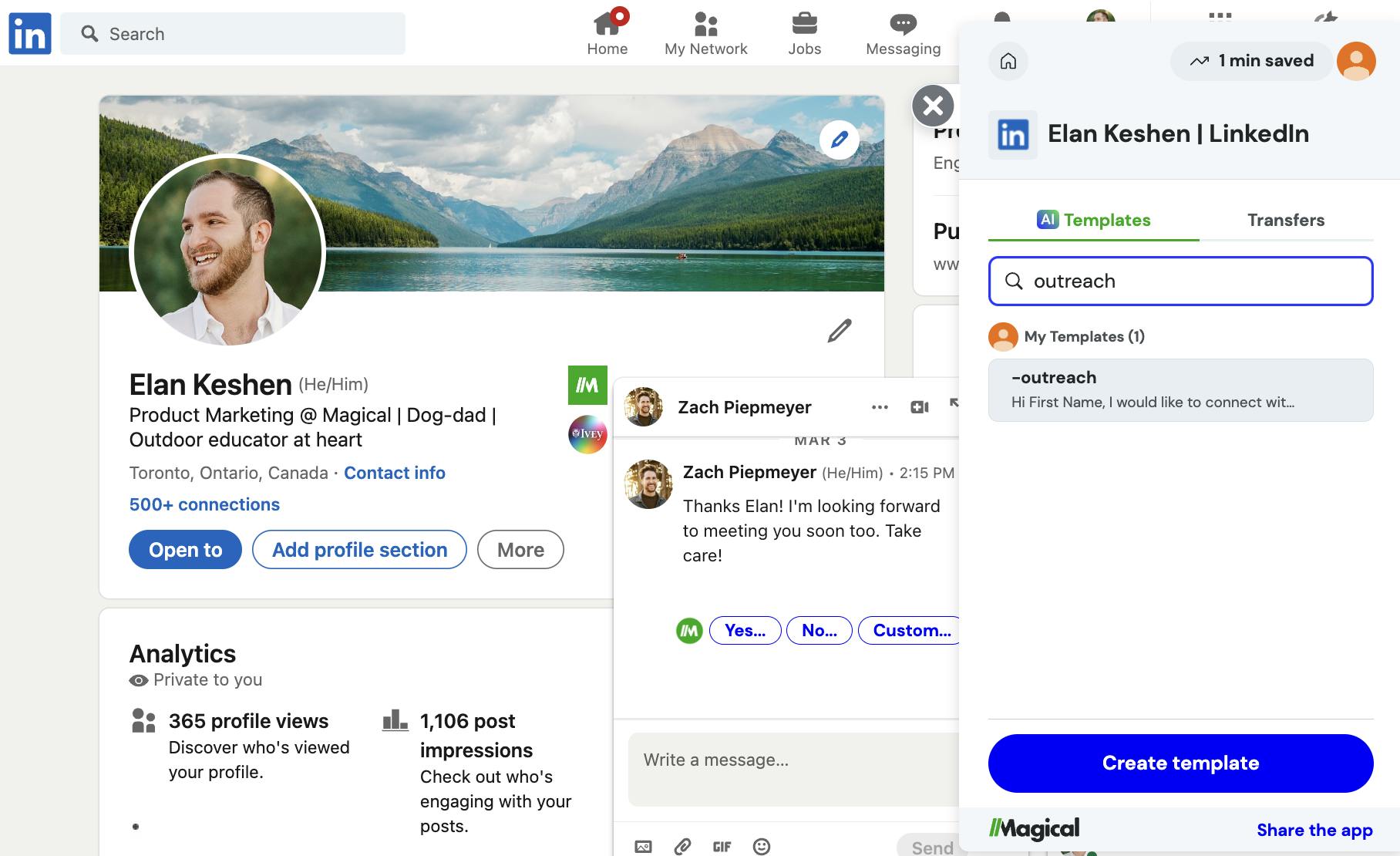Click Create template button
The width and height of the screenshot is (1400, 856).
(x=1181, y=763)
